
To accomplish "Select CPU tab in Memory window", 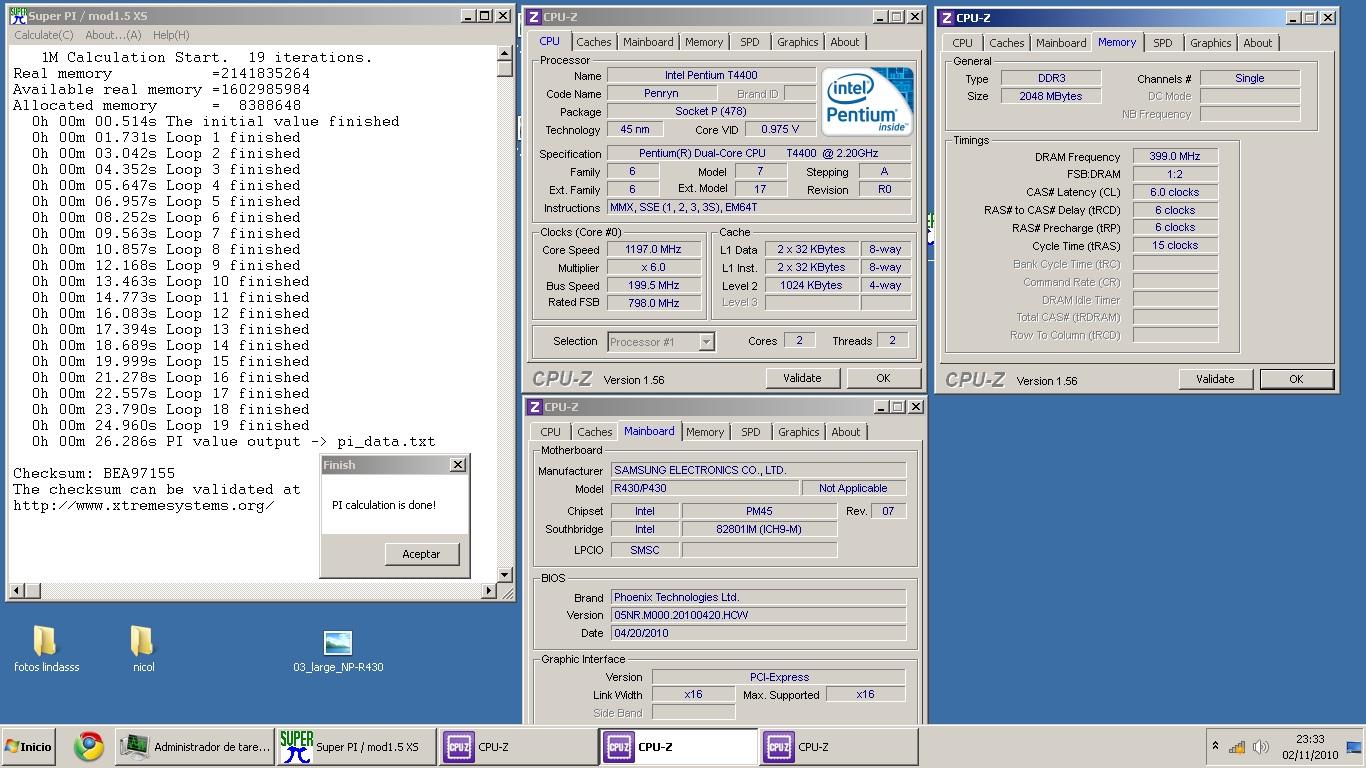I will 962,43.
